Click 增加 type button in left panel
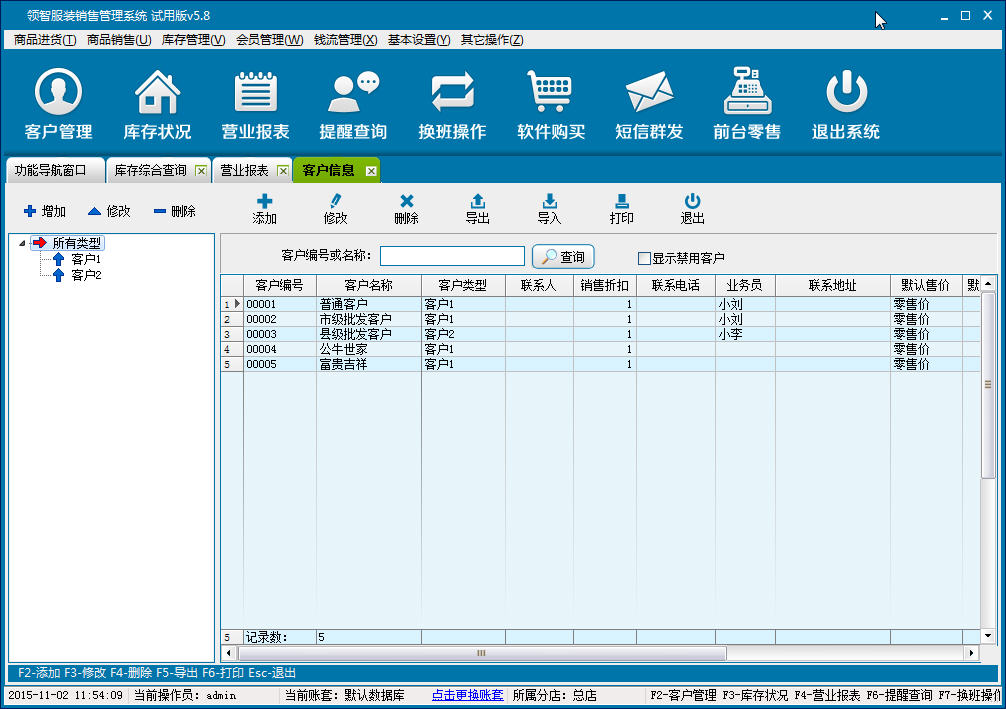Screen dimensions: 1006x709 tap(45, 211)
